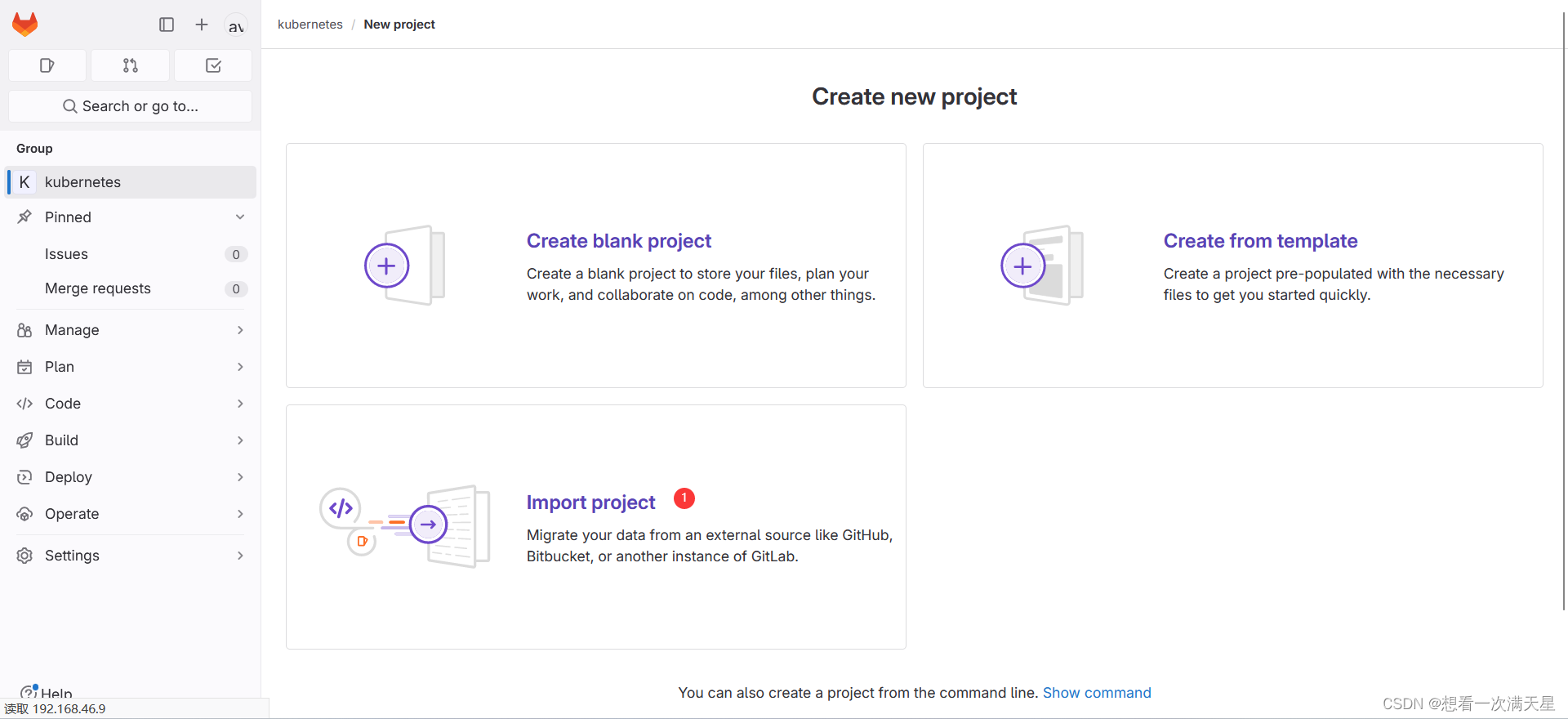
Task: Open pinned Issues item
Action: pyautogui.click(x=131, y=254)
